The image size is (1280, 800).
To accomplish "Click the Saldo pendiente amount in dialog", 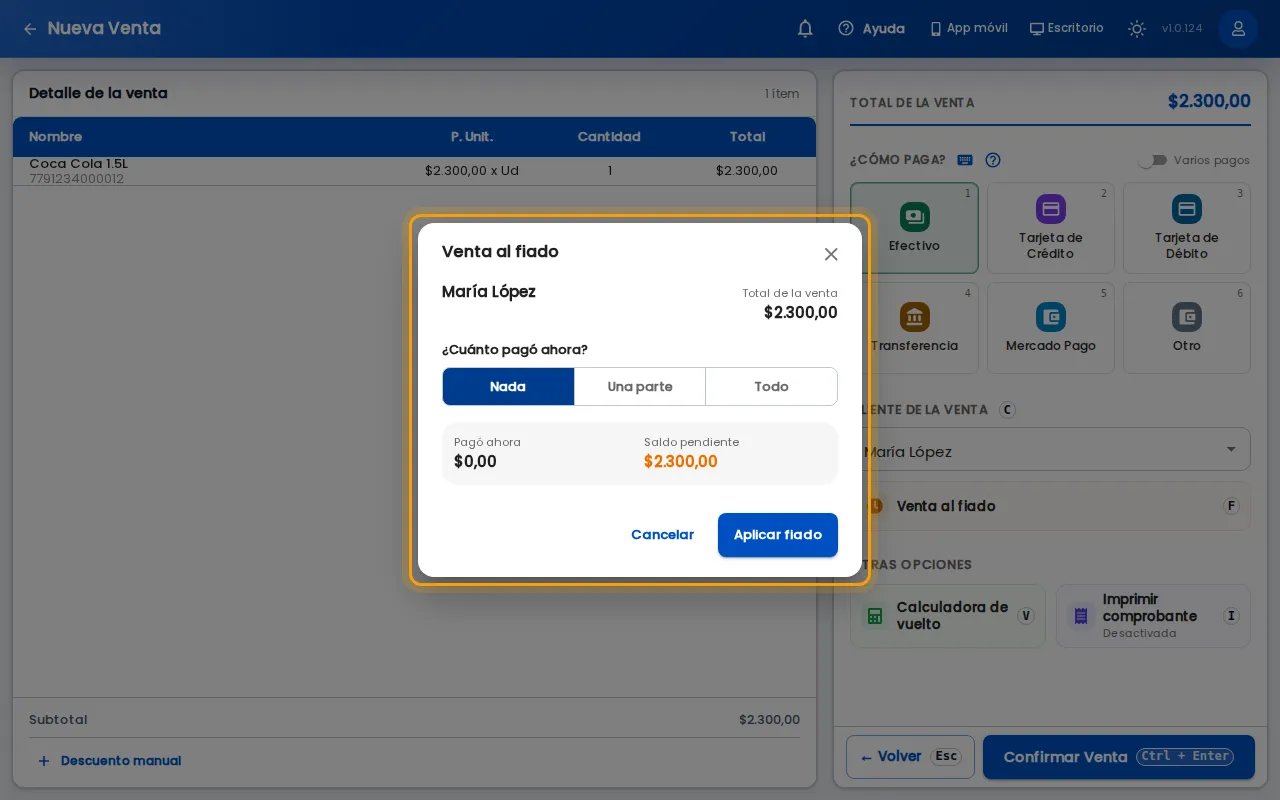I will click(681, 462).
